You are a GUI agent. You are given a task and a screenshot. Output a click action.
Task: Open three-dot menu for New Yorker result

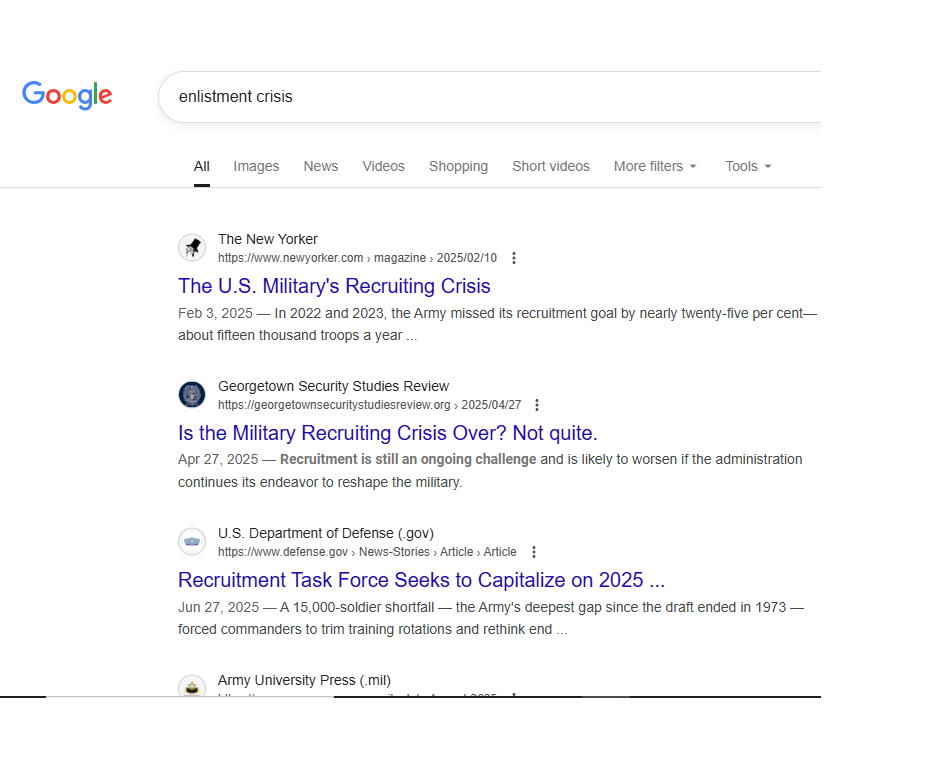(514, 258)
